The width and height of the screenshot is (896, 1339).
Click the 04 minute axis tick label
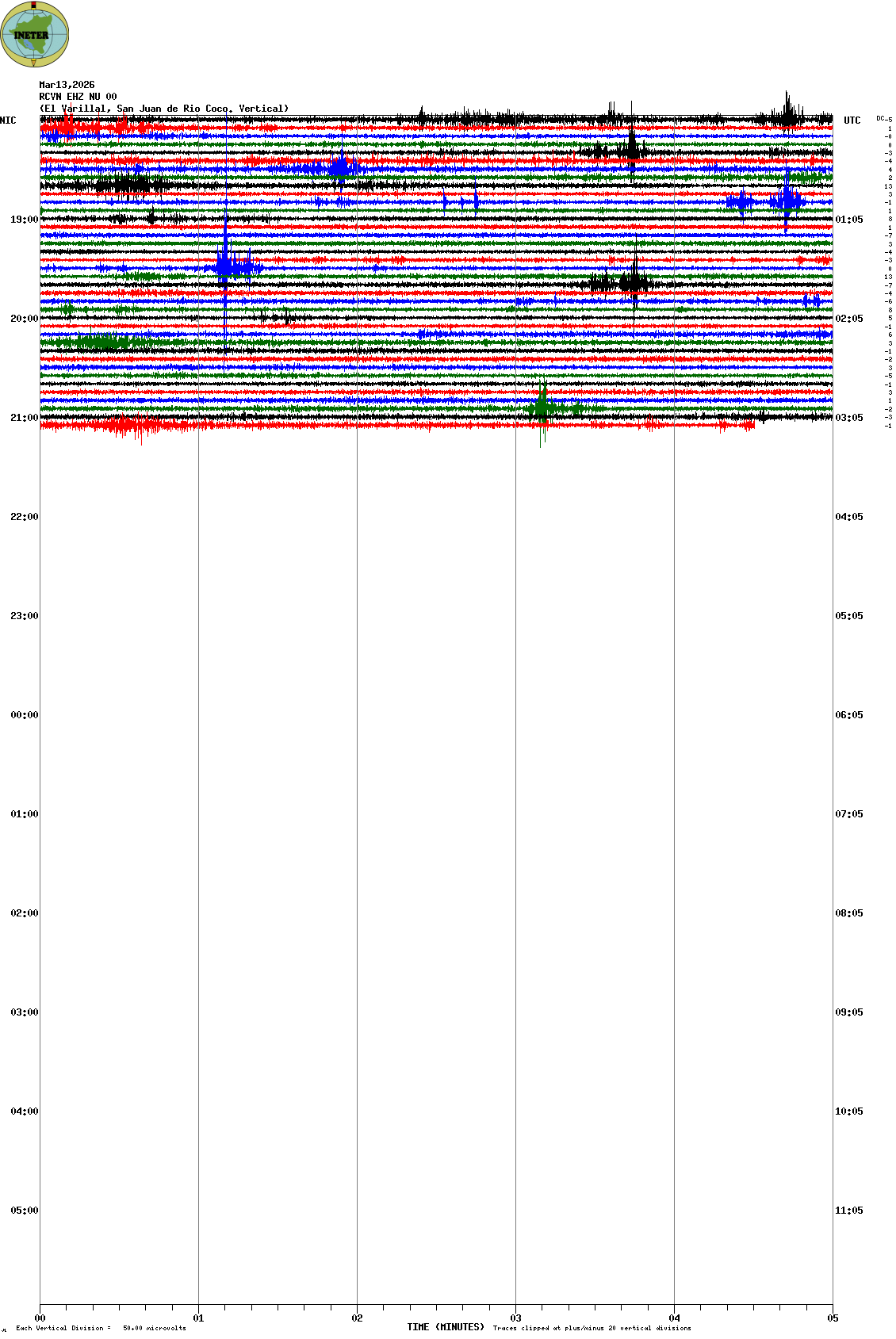675,1318
